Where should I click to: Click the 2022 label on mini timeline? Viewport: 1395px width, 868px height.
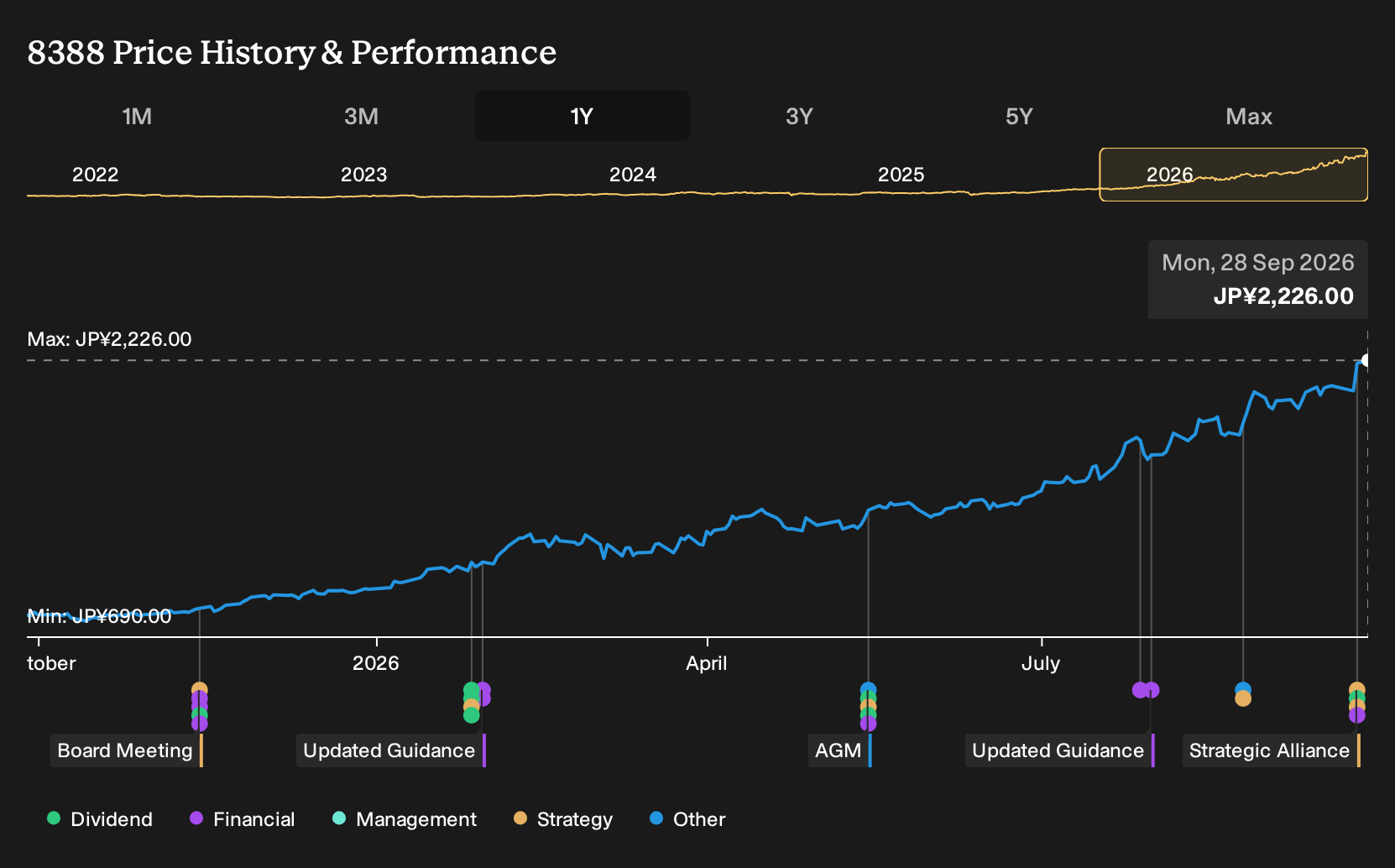pyautogui.click(x=95, y=175)
